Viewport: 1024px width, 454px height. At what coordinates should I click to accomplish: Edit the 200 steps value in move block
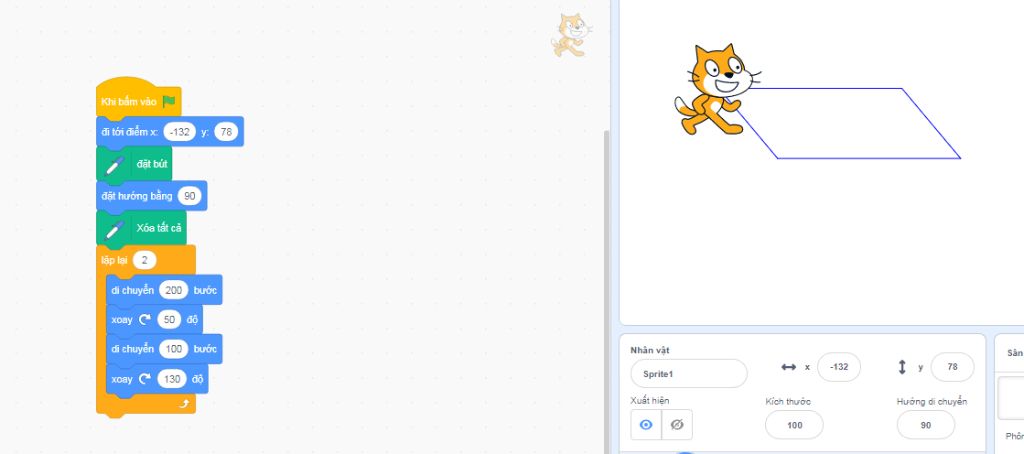click(174, 290)
